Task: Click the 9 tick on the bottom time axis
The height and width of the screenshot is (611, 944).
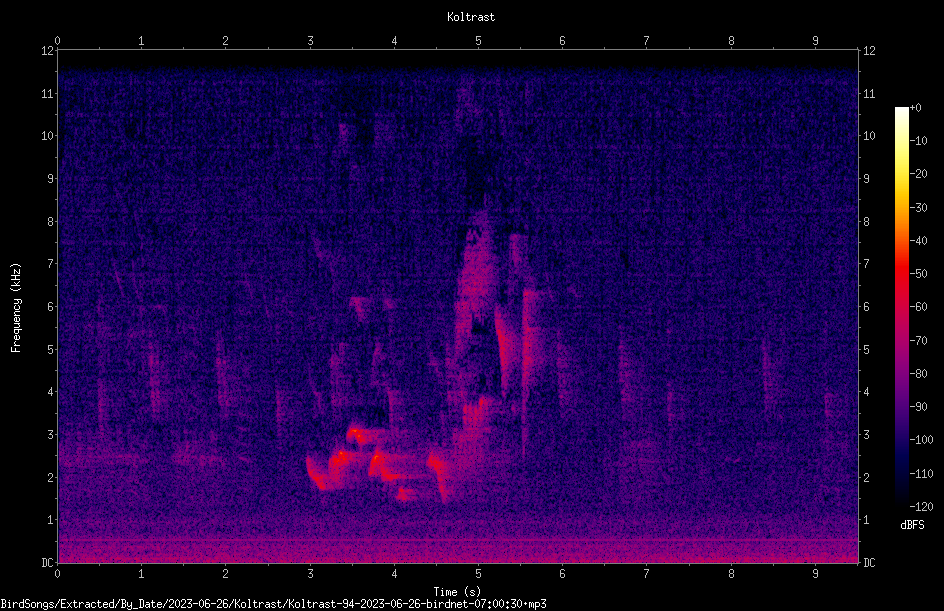Action: point(815,574)
